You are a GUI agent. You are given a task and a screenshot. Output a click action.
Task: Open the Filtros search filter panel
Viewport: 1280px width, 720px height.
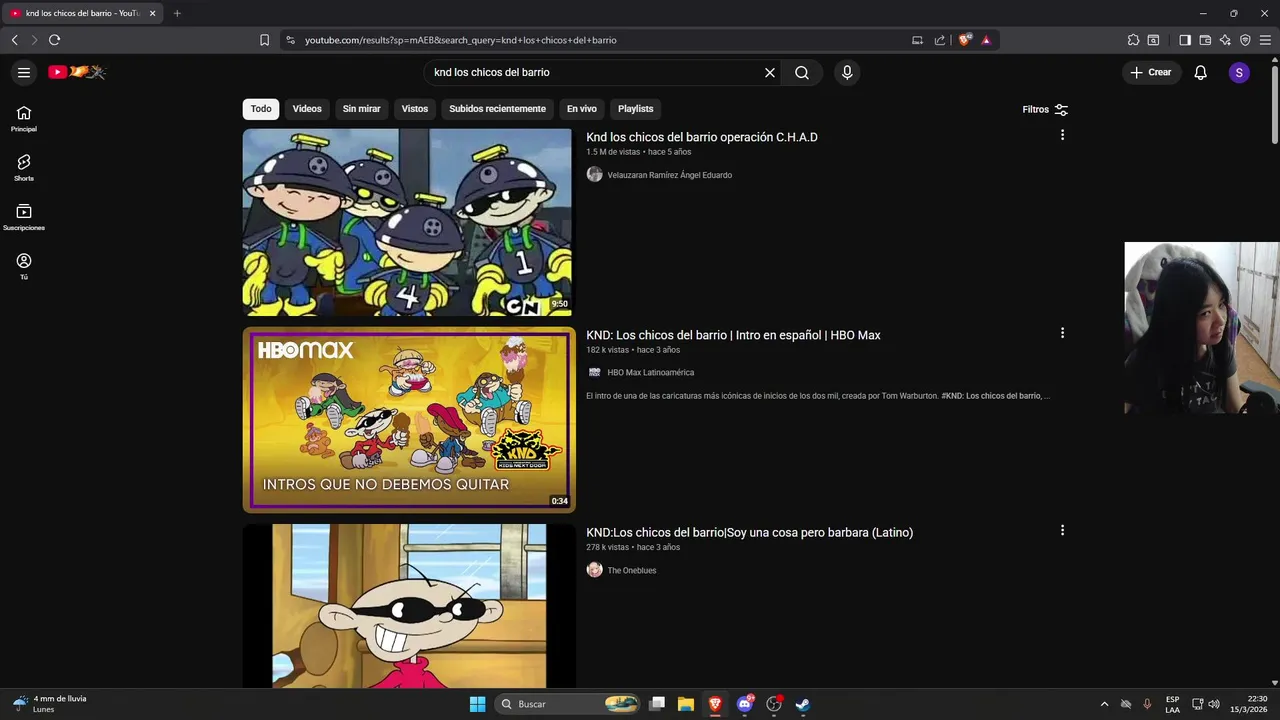coord(1045,109)
